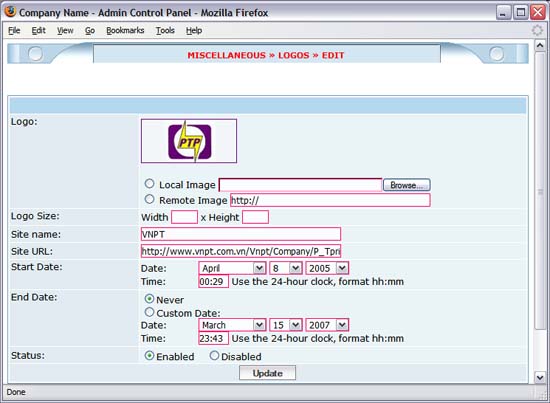This screenshot has width=550, height=403.
Task: Open the File menu
Action: click(14, 31)
